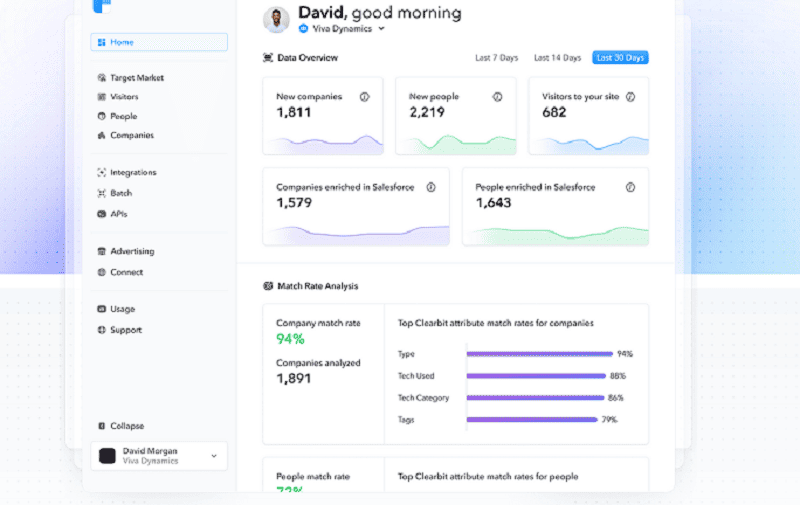Click the Integrations sidebar icon

point(102,172)
